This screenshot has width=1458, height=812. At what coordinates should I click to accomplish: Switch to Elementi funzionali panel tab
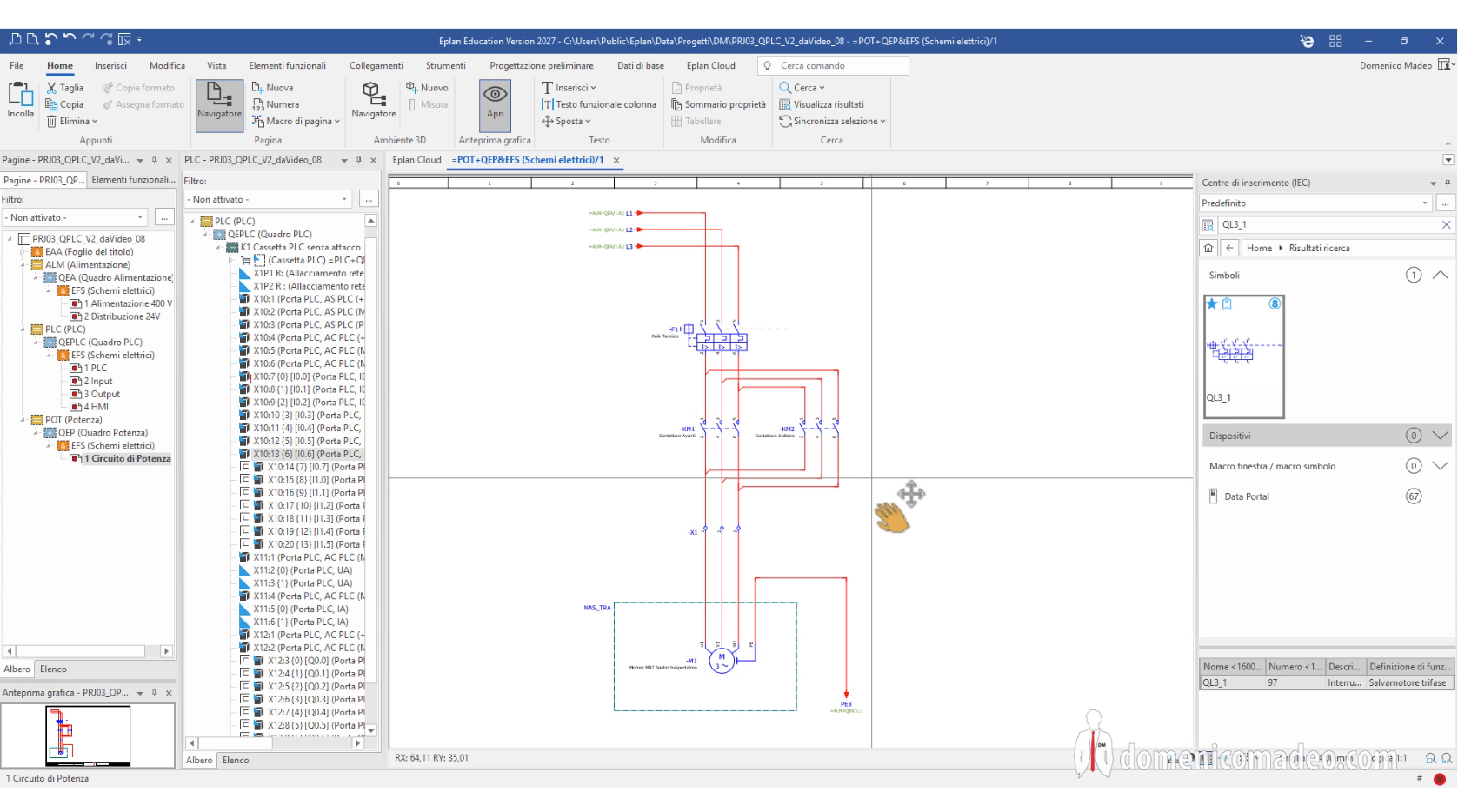point(133,180)
